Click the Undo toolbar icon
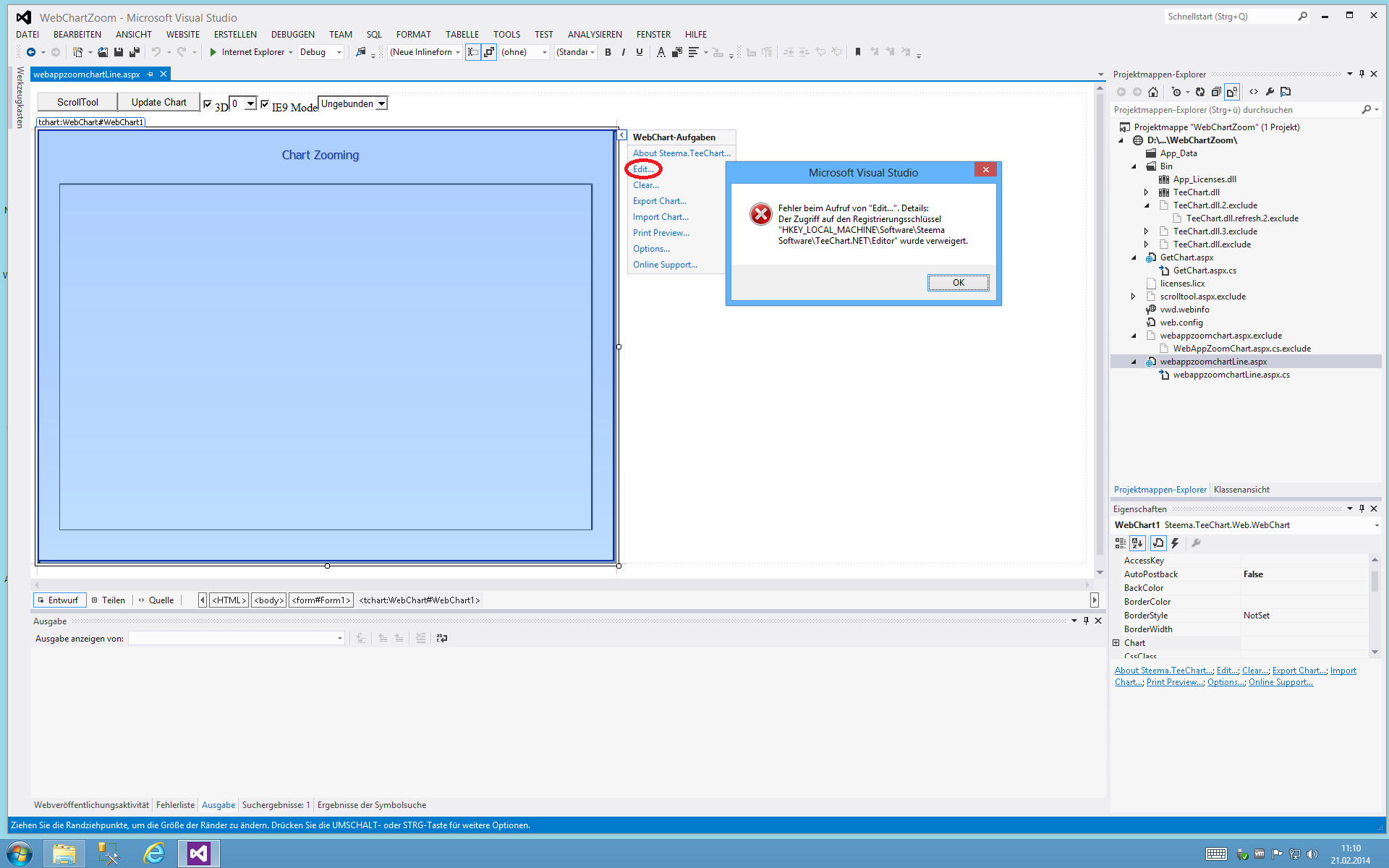This screenshot has height=868, width=1389. [x=156, y=52]
